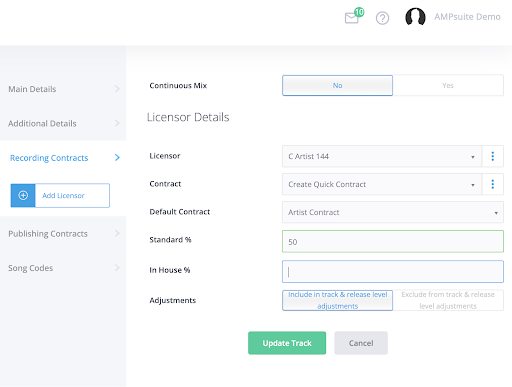The width and height of the screenshot is (512, 387).
Task: Expand the Default Contract dropdown
Action: tap(393, 212)
